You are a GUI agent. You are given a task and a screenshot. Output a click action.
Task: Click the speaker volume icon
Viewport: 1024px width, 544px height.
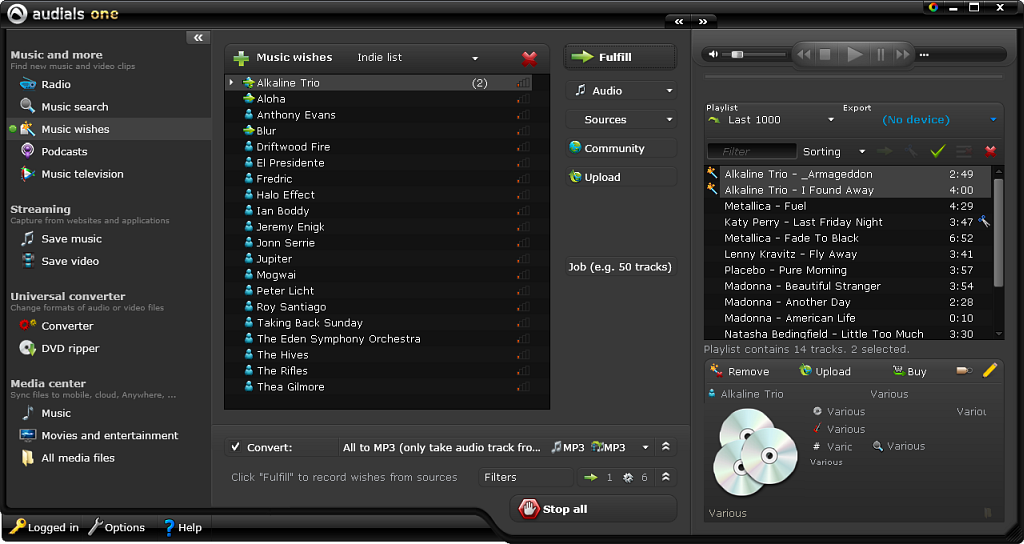point(714,54)
